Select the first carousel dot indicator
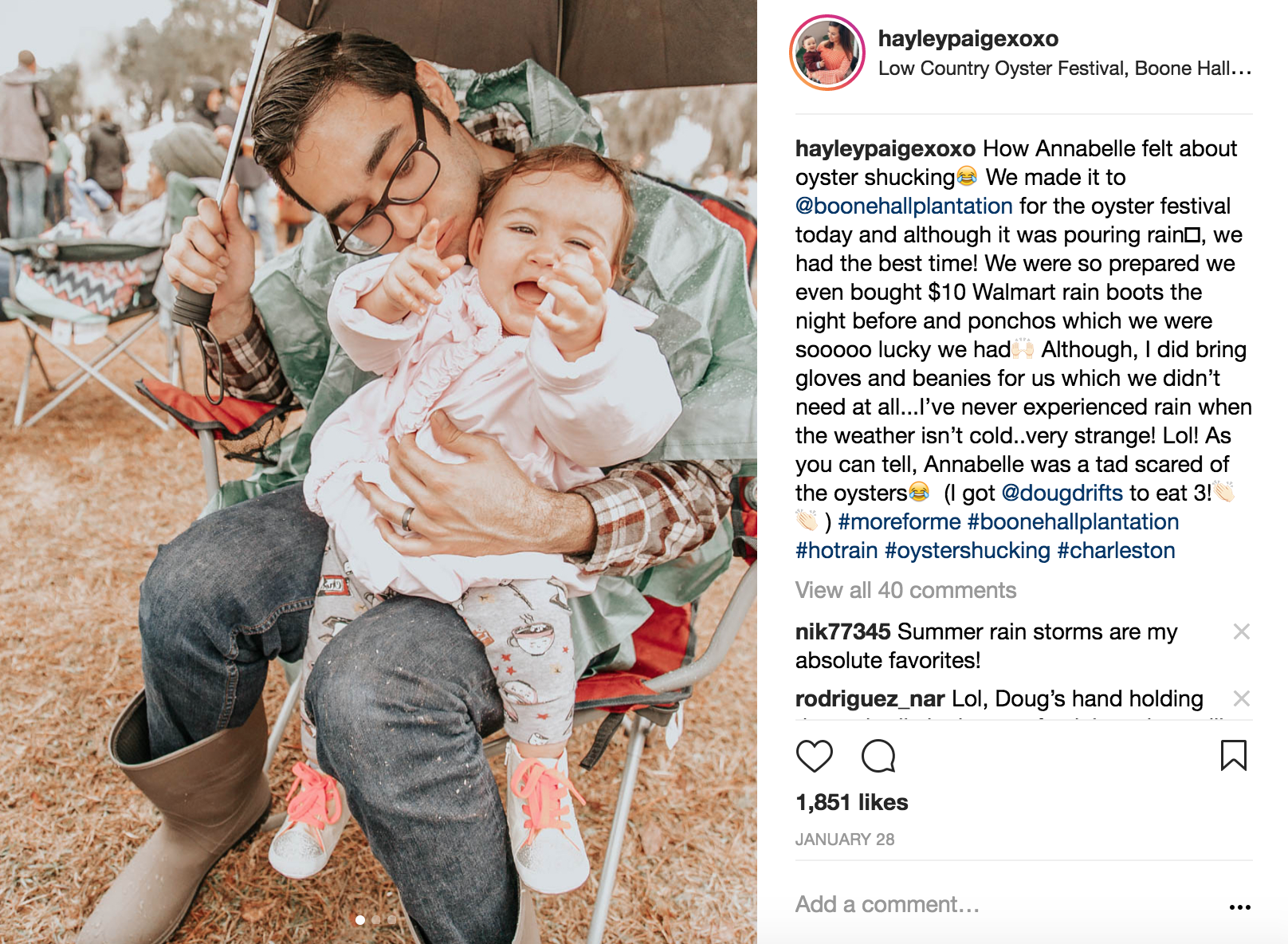This screenshot has width=1288, height=944. coord(360,920)
